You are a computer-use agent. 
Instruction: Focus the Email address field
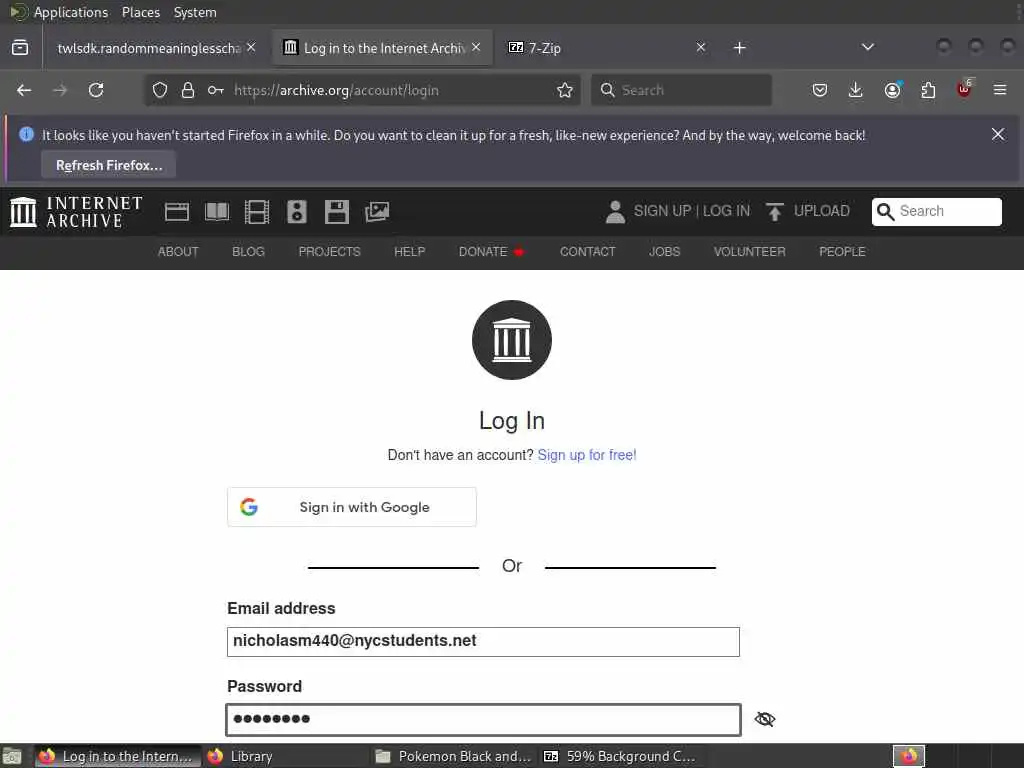tap(483, 641)
